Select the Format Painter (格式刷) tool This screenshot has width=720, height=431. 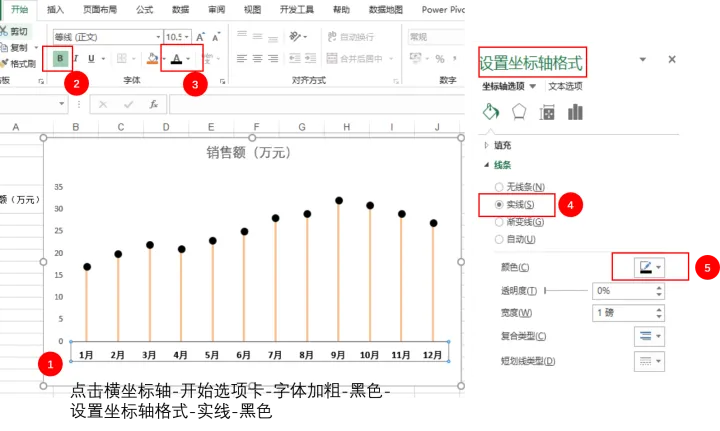click(x=4, y=63)
